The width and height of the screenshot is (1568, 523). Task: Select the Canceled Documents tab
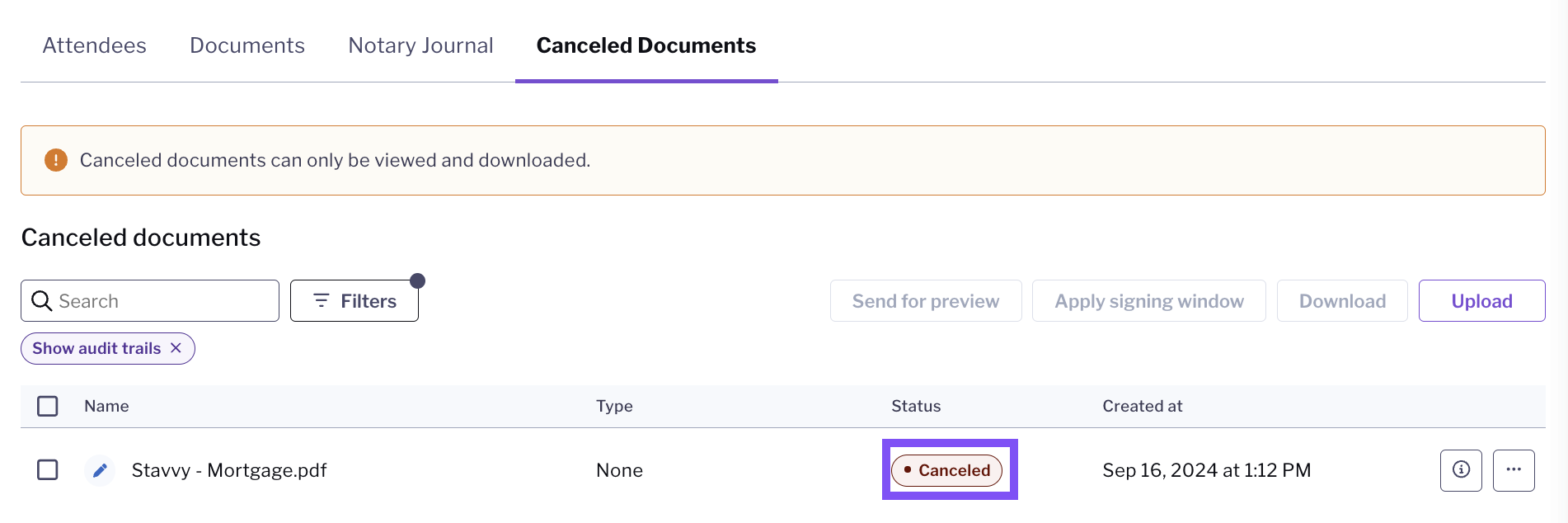[x=646, y=45]
